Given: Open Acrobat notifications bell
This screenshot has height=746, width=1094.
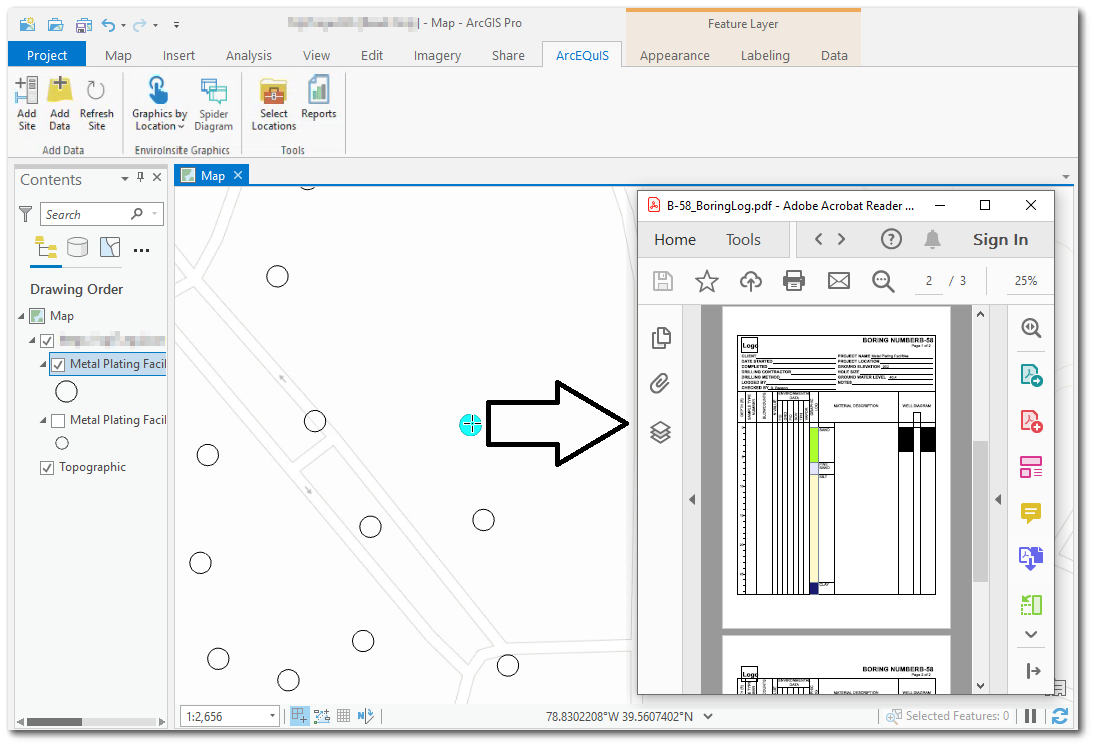Looking at the screenshot, I should (932, 239).
